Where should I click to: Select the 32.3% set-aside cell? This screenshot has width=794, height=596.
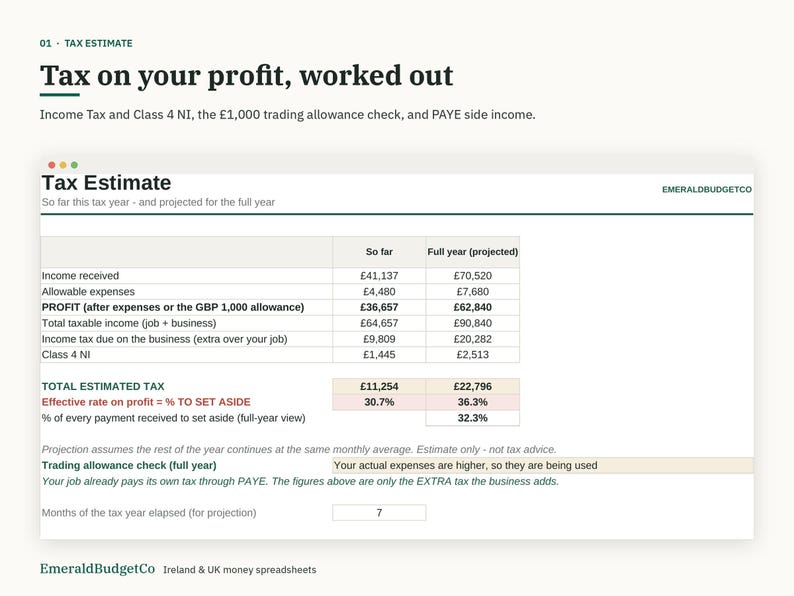[x=472, y=418]
